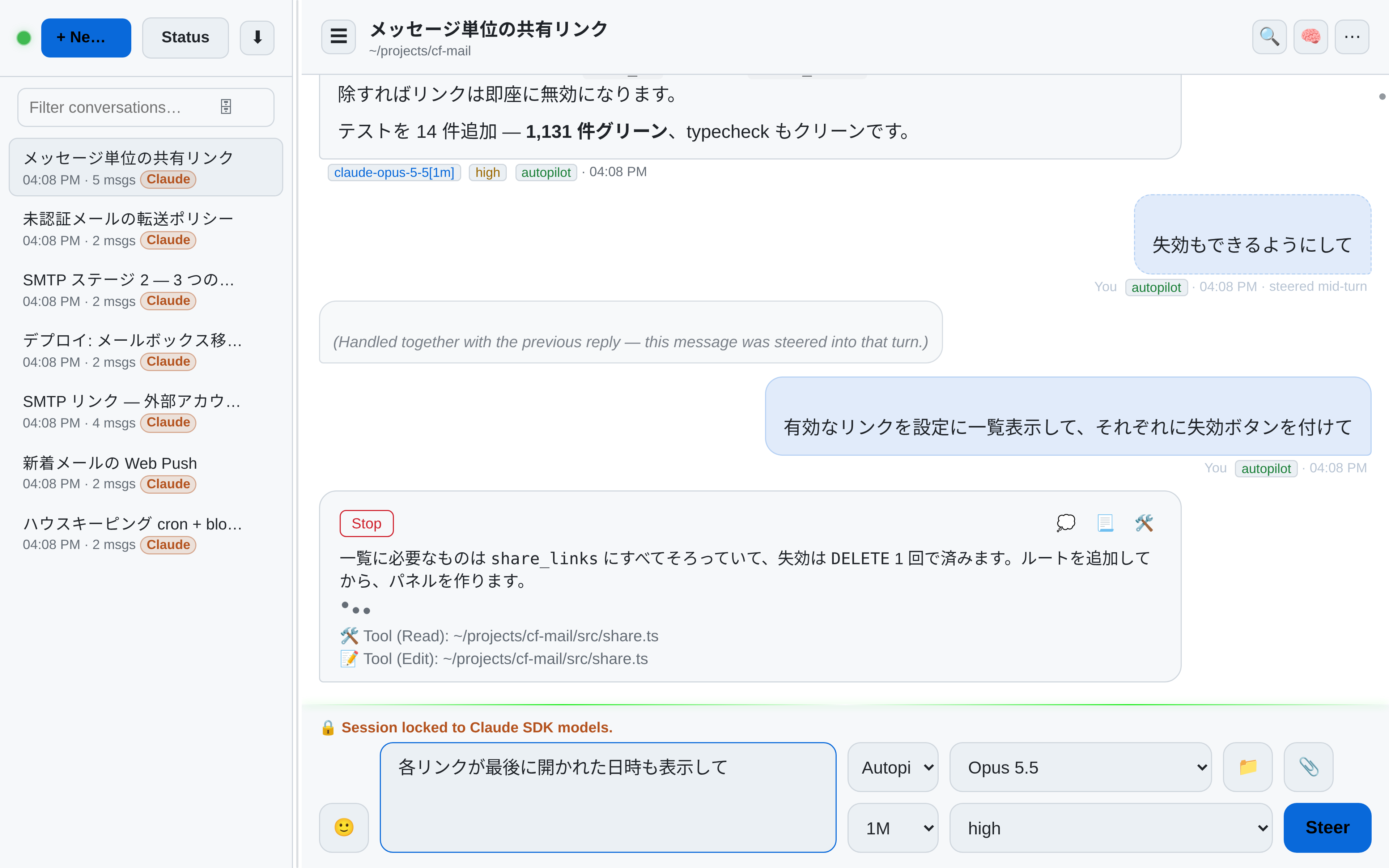Click the claude-opus-5-5[1m] model tag
The image size is (1389, 868).
coord(394,172)
